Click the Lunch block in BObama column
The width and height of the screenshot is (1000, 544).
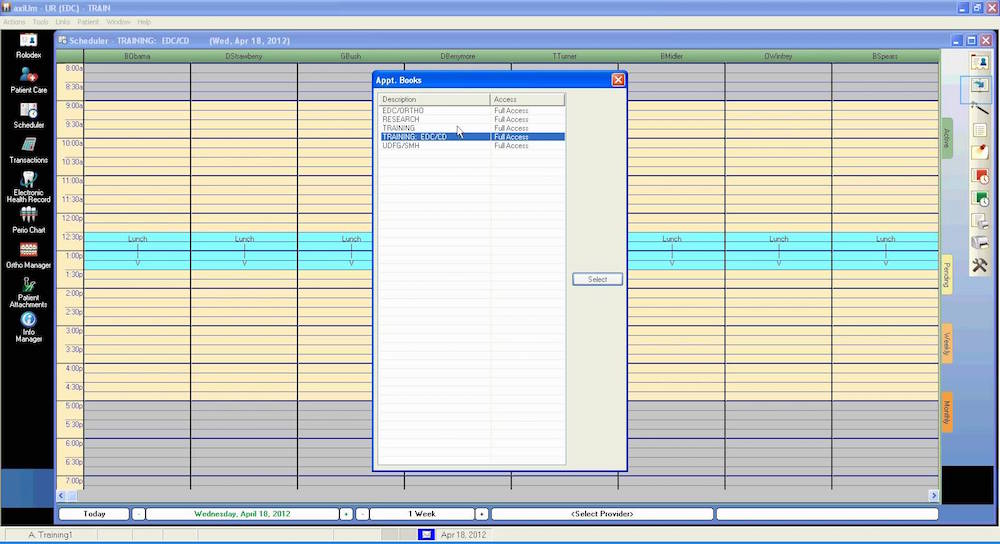pyautogui.click(x=137, y=251)
